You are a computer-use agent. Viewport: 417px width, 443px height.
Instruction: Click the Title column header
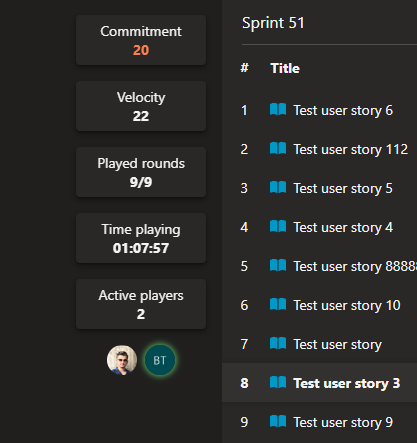(x=285, y=68)
